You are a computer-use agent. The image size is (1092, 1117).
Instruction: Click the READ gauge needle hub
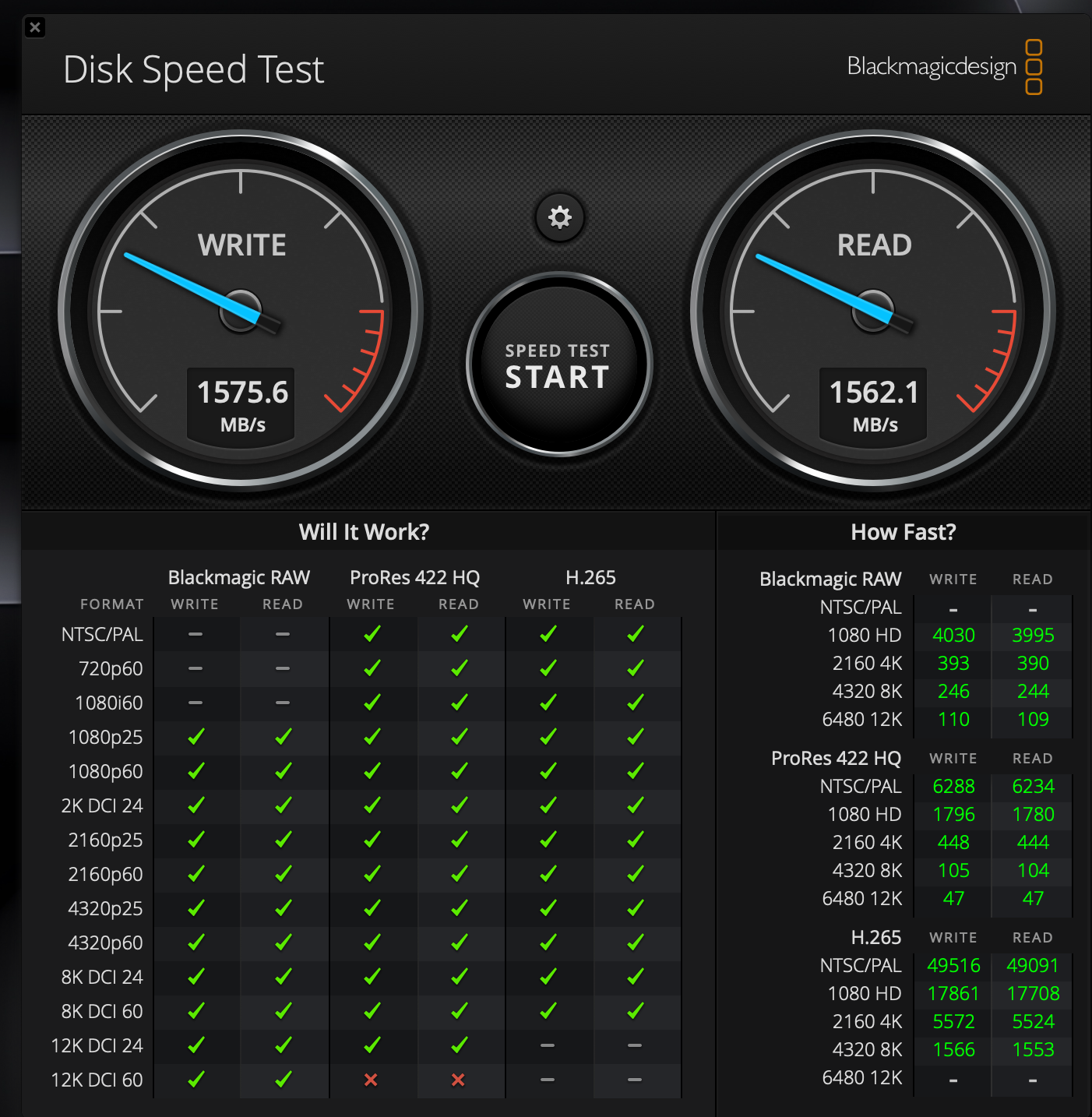click(873, 312)
